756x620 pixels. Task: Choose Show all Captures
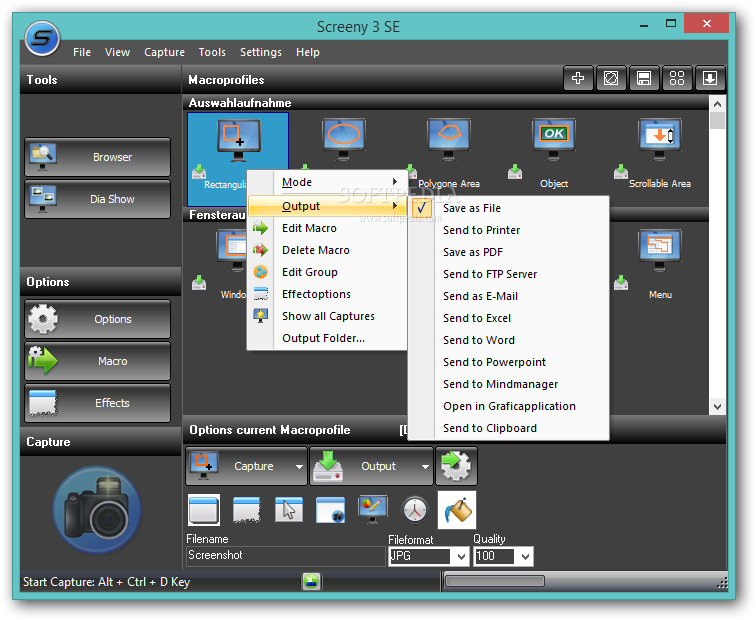tap(328, 316)
